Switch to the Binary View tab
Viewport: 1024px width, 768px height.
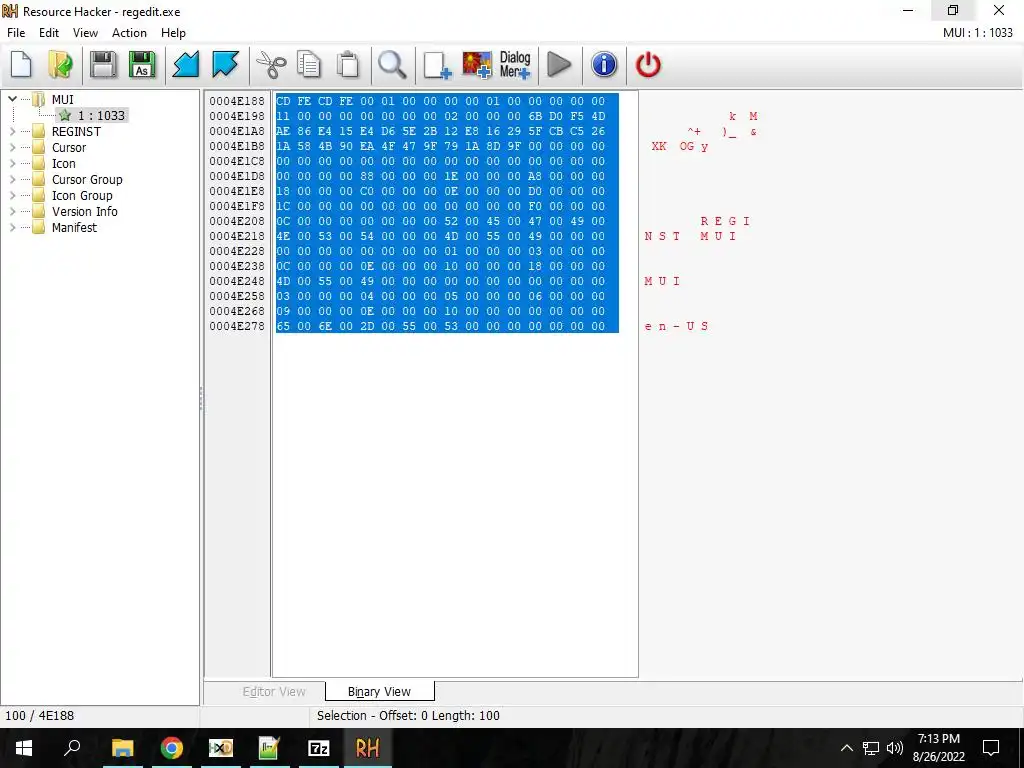click(x=379, y=692)
